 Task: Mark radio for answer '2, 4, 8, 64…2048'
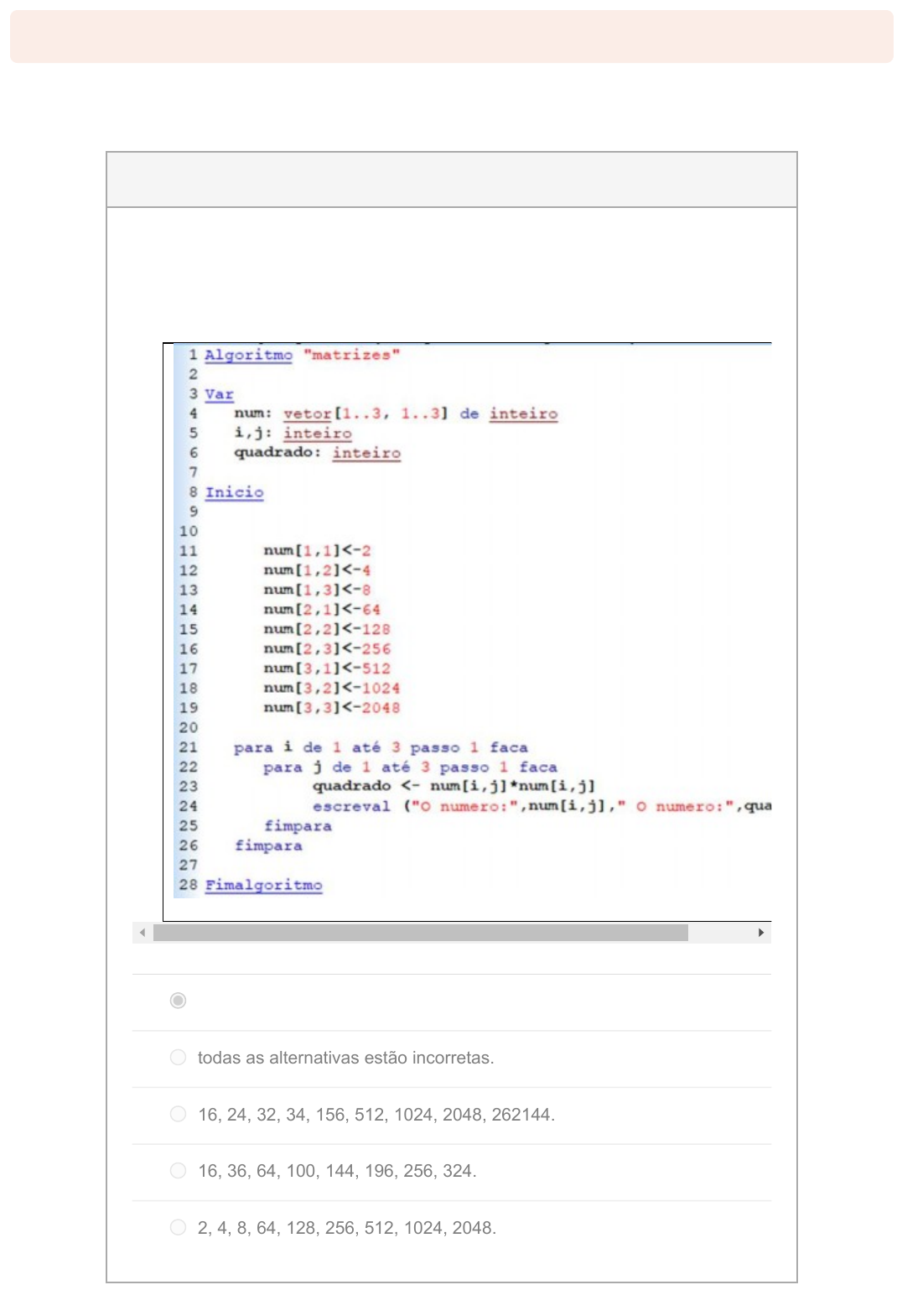coord(178,1227)
